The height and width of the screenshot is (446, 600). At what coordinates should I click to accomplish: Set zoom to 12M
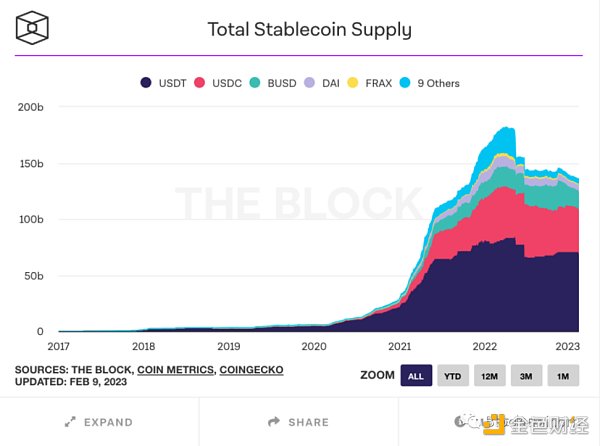coord(489,376)
